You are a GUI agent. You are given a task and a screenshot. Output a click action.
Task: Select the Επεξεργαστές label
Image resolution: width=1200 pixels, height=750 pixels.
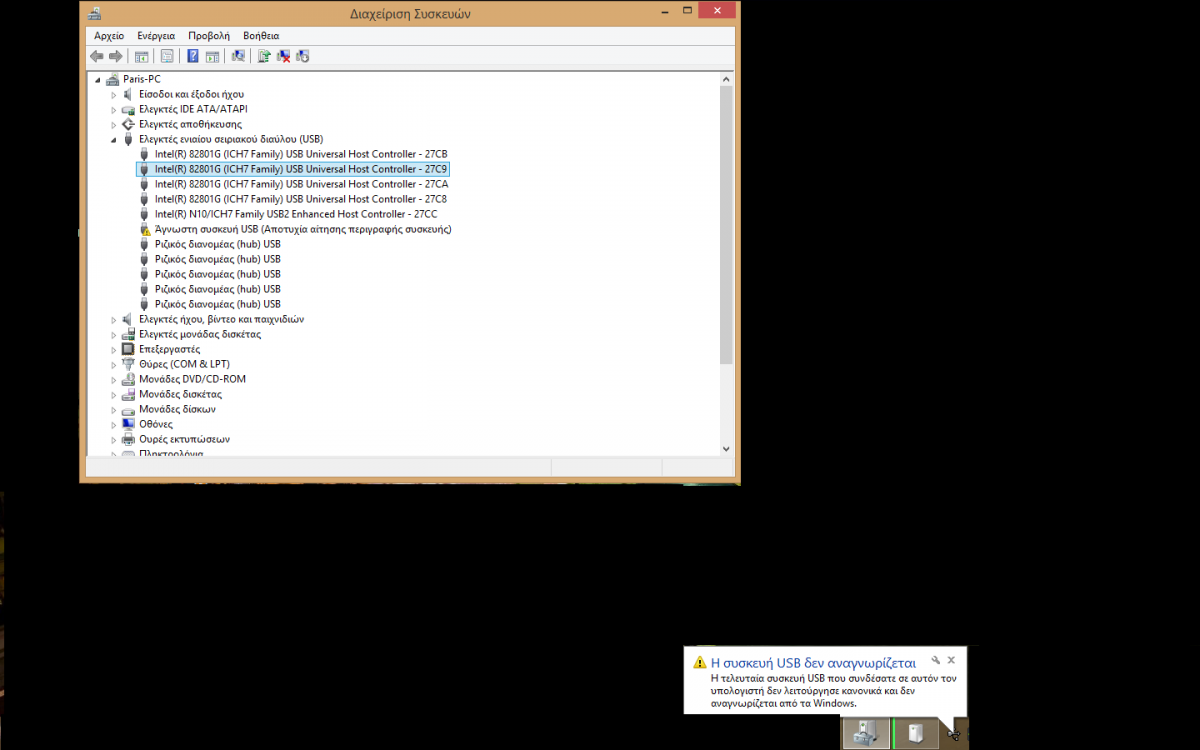[x=170, y=349]
